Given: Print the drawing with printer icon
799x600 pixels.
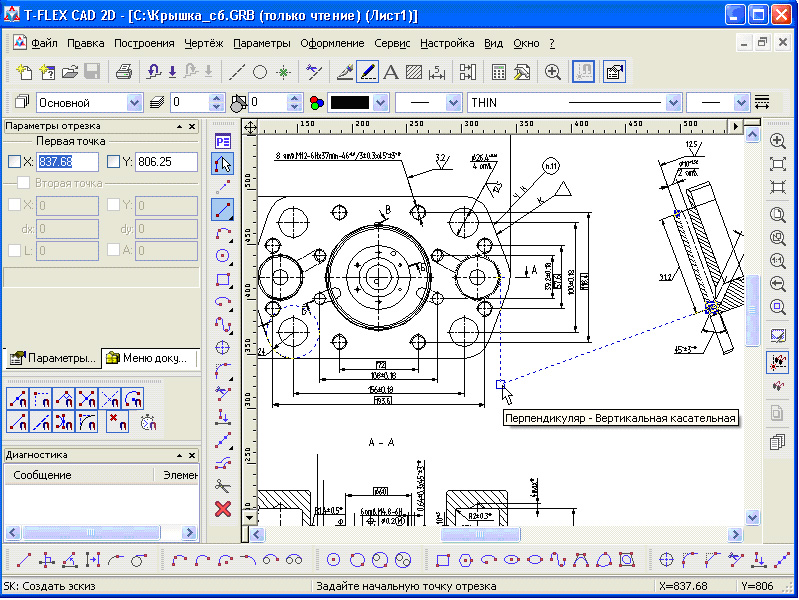Looking at the screenshot, I should [124, 72].
